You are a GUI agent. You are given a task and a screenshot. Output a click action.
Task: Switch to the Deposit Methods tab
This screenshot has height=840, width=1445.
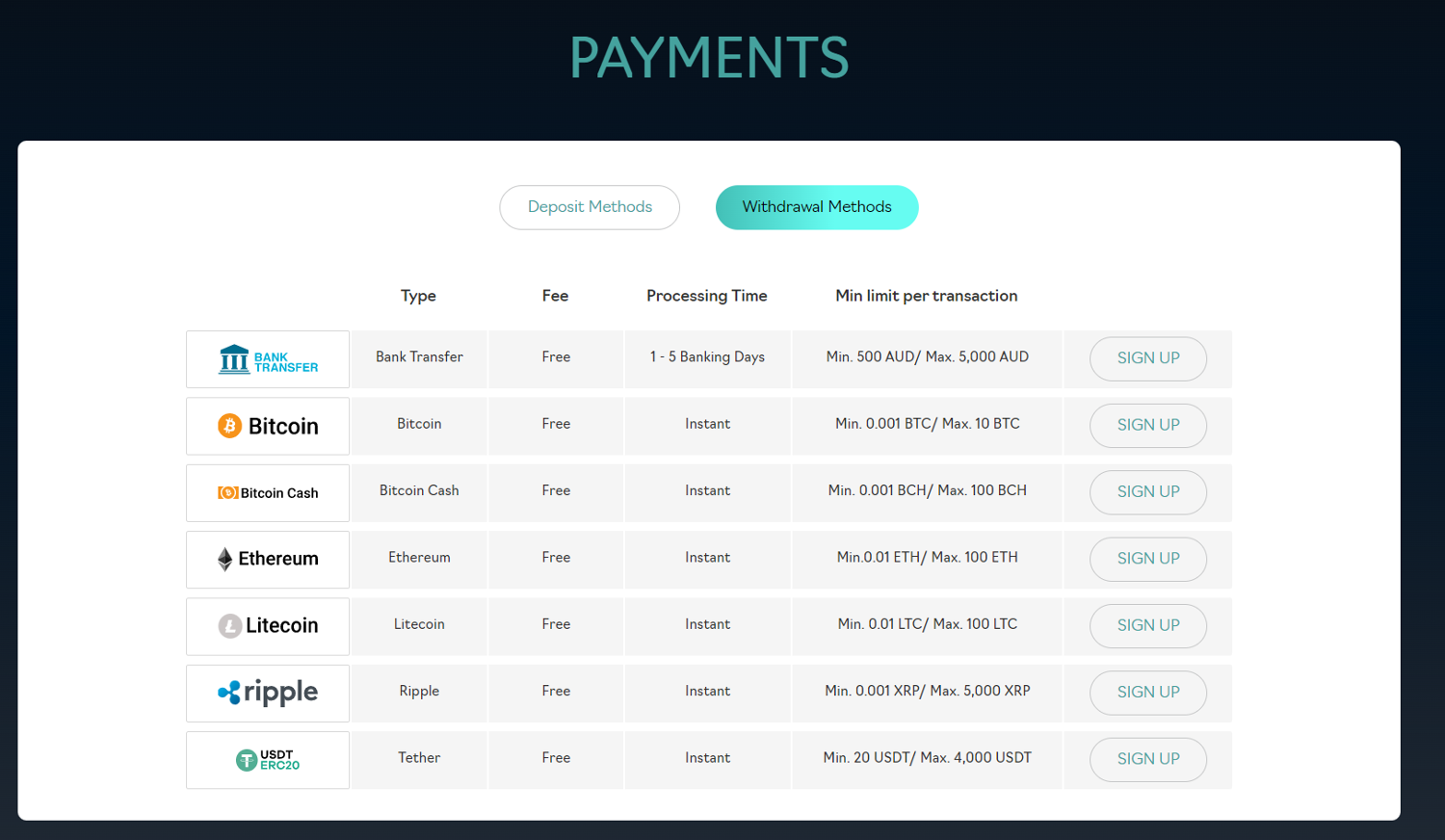tap(590, 207)
